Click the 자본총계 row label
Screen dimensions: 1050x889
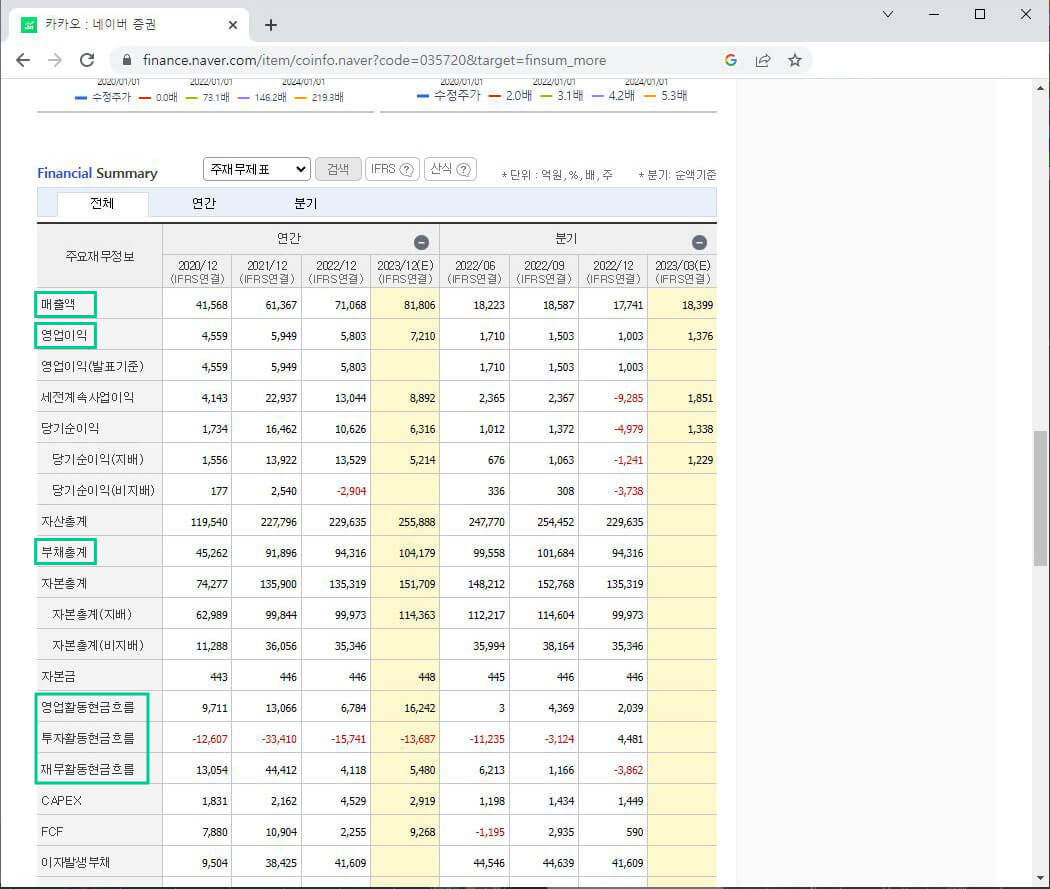(64, 584)
